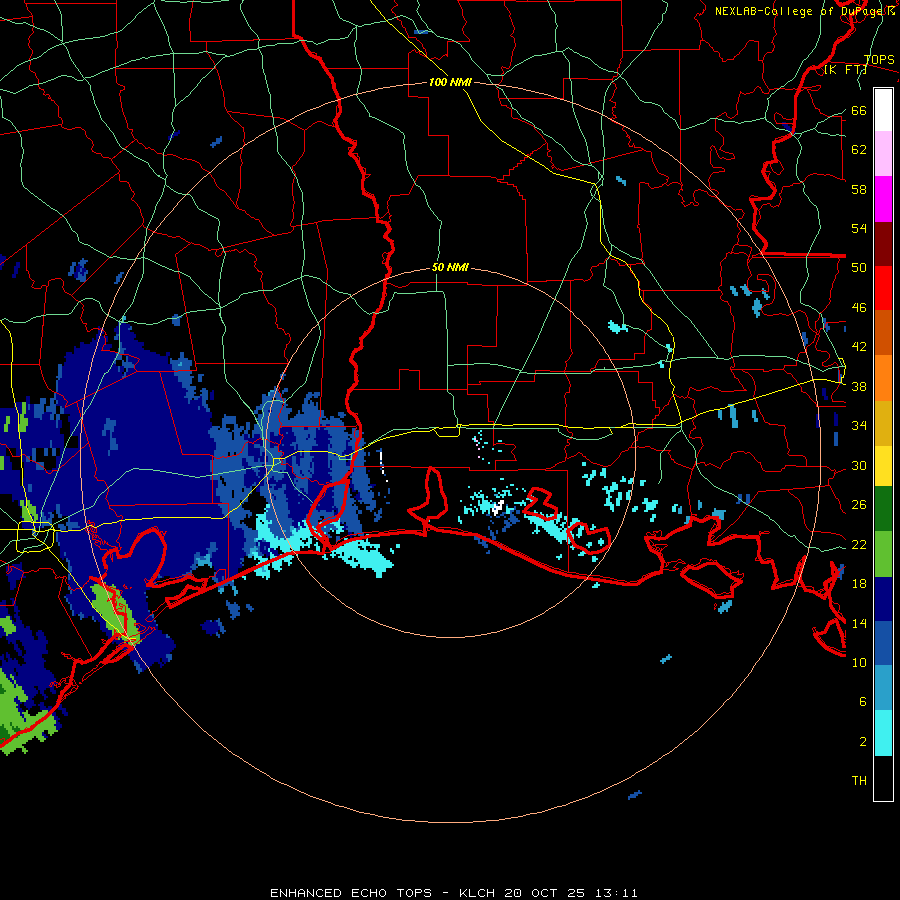The width and height of the screenshot is (900, 900).
Task: Click the dark orange legend swatch
Action: pyautogui.click(x=883, y=332)
